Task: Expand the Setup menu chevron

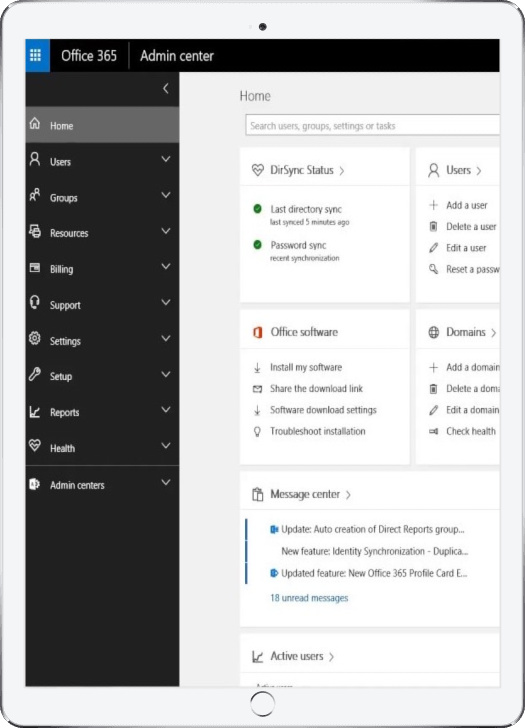Action: [x=166, y=374]
